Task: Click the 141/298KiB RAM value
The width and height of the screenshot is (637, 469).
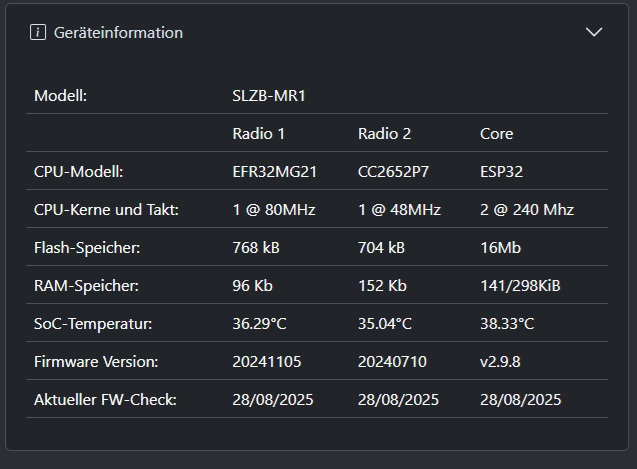Action: tap(520, 286)
